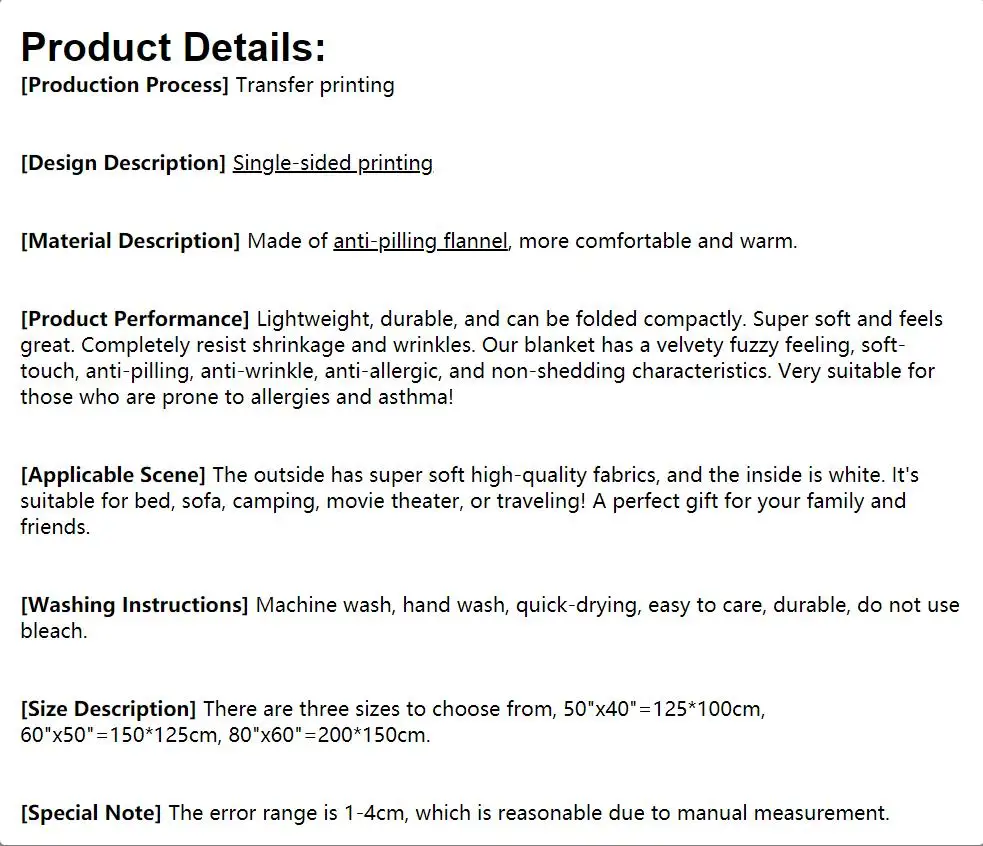Click the text 'more comfortable and warm'
The image size is (983, 846).
pyautogui.click(x=656, y=241)
